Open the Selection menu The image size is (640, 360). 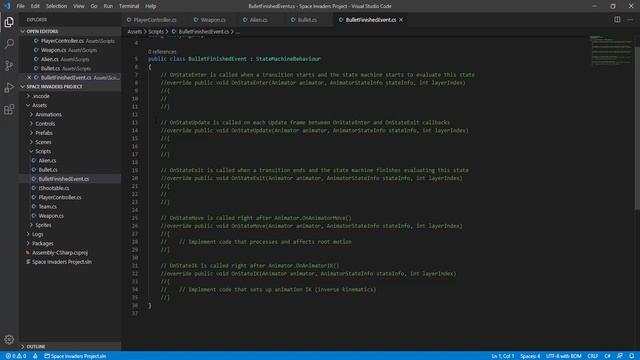(56, 6)
